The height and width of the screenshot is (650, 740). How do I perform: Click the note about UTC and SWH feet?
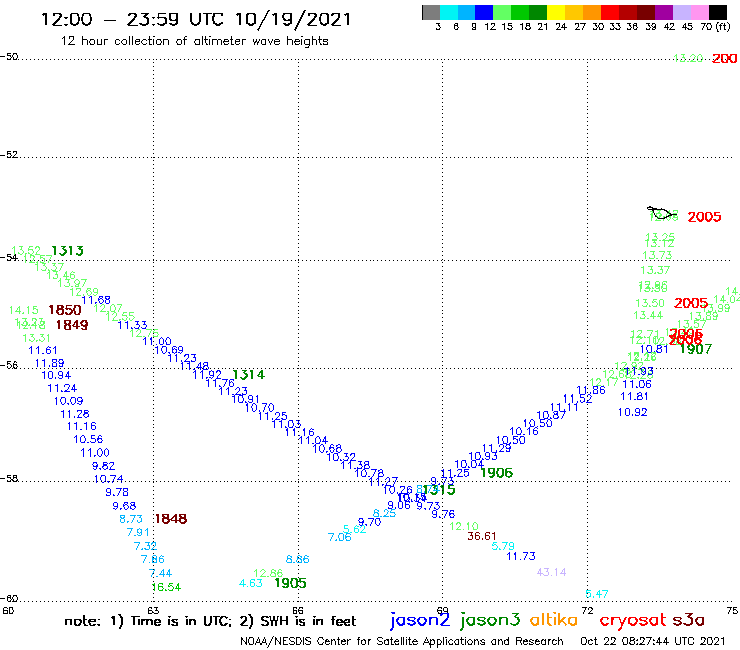pos(210,621)
